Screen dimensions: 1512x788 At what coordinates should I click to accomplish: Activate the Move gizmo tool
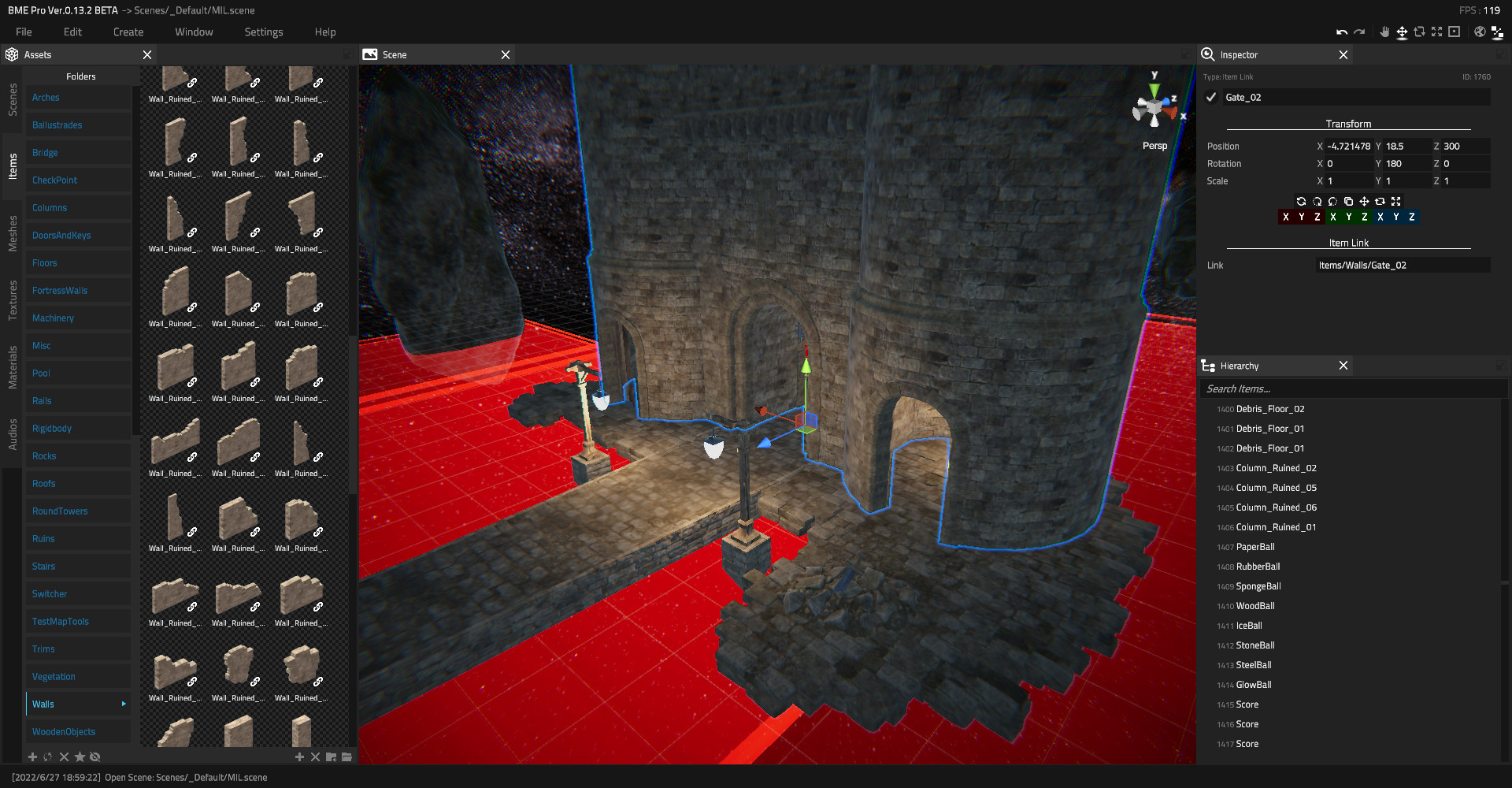[1402, 32]
